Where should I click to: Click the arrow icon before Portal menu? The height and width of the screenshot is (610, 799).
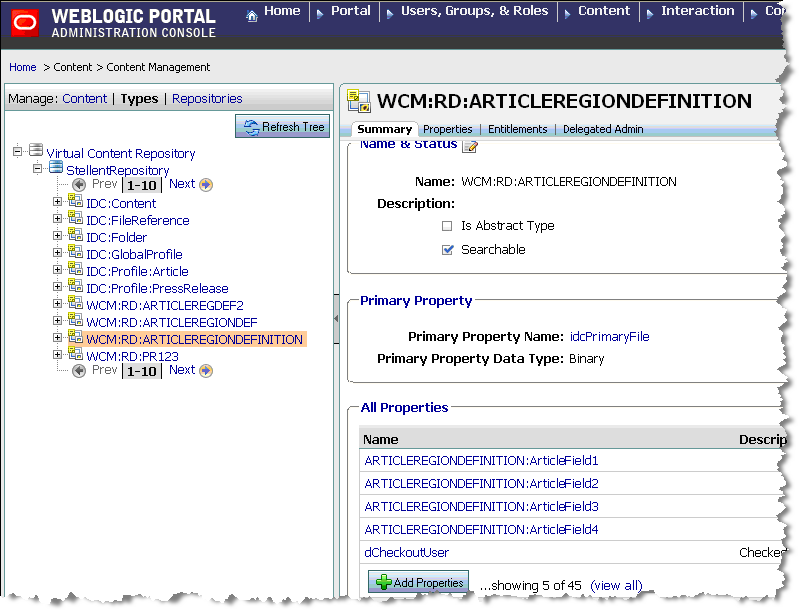(x=320, y=14)
